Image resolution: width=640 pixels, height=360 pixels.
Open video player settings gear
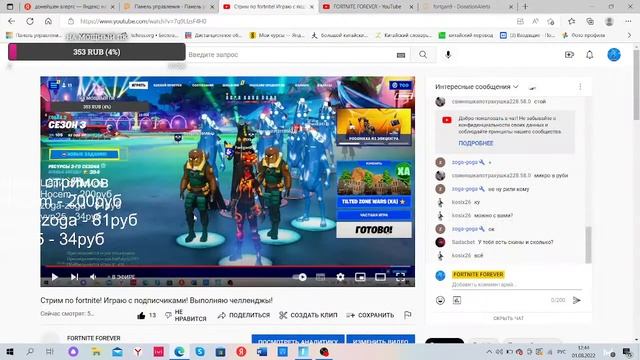(340, 277)
